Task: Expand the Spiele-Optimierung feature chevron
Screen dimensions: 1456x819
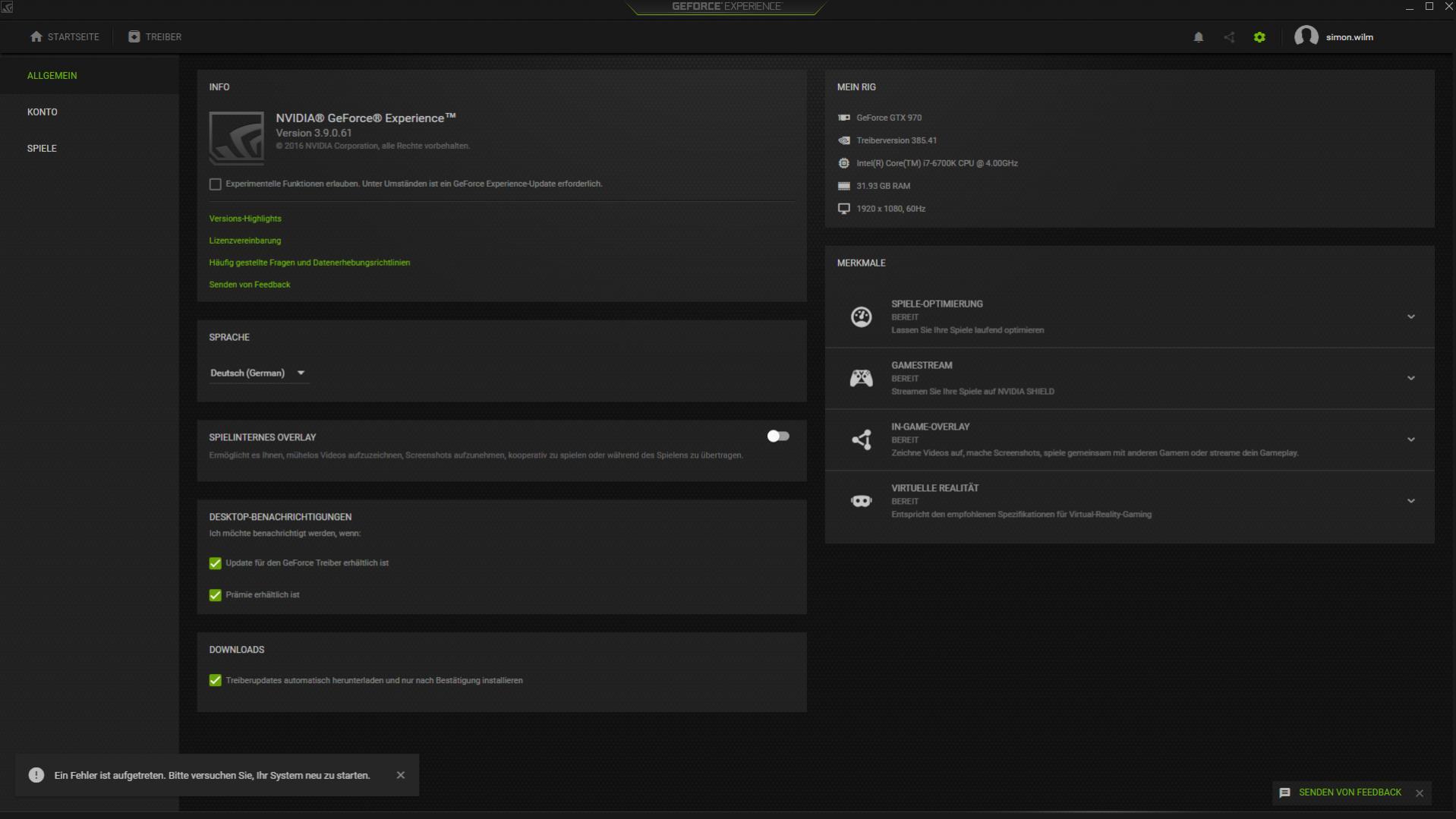Action: pyautogui.click(x=1410, y=317)
